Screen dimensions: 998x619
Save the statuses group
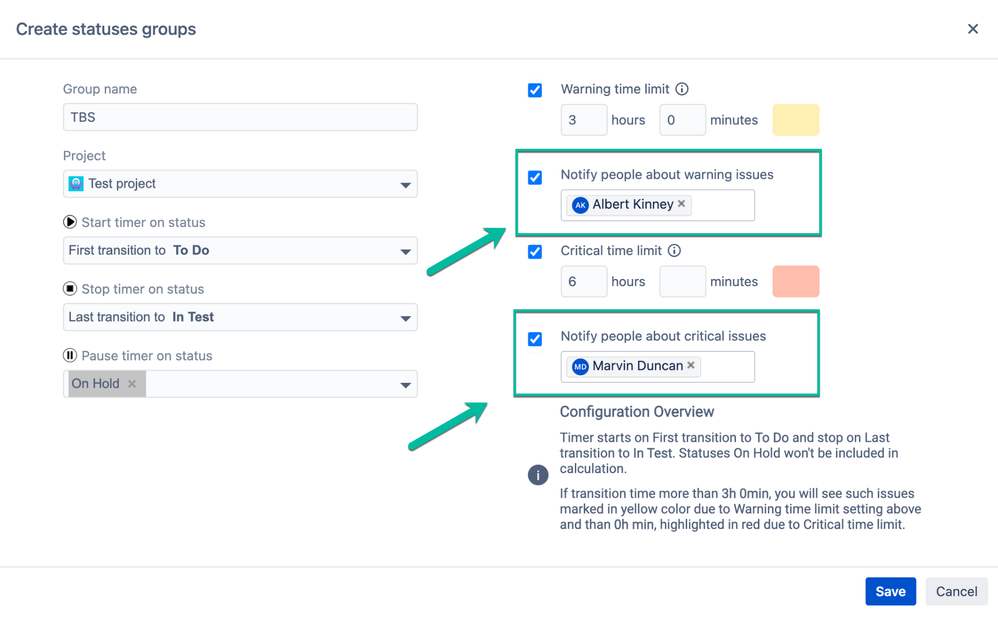(x=890, y=591)
